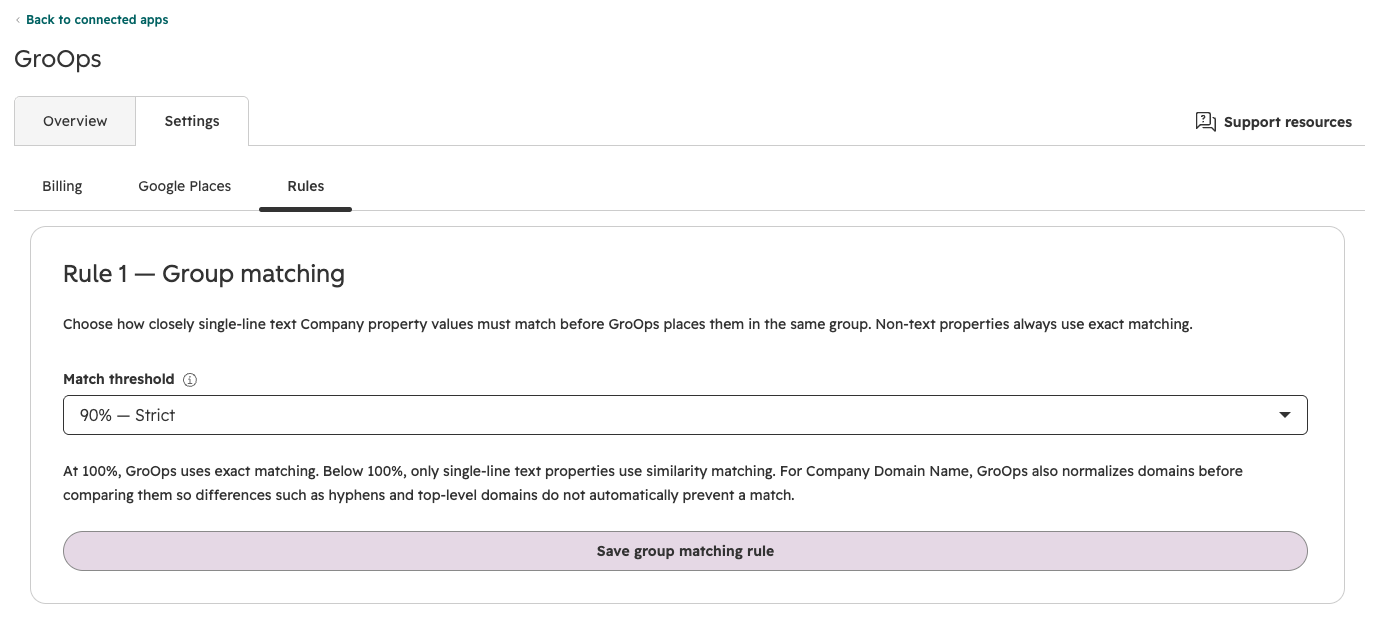Select the Rules sub-tab
1389x623 pixels.
[306, 186]
